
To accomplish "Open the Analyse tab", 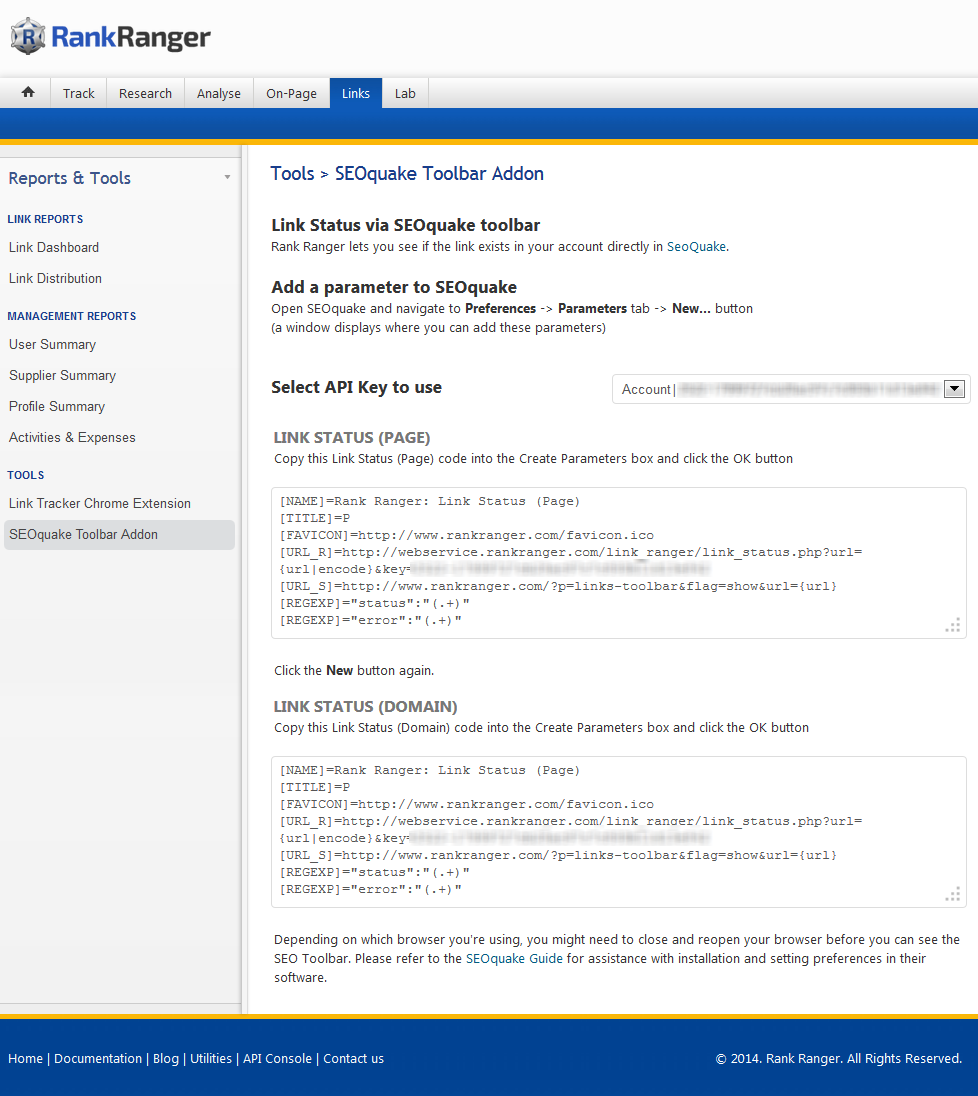I will (218, 93).
